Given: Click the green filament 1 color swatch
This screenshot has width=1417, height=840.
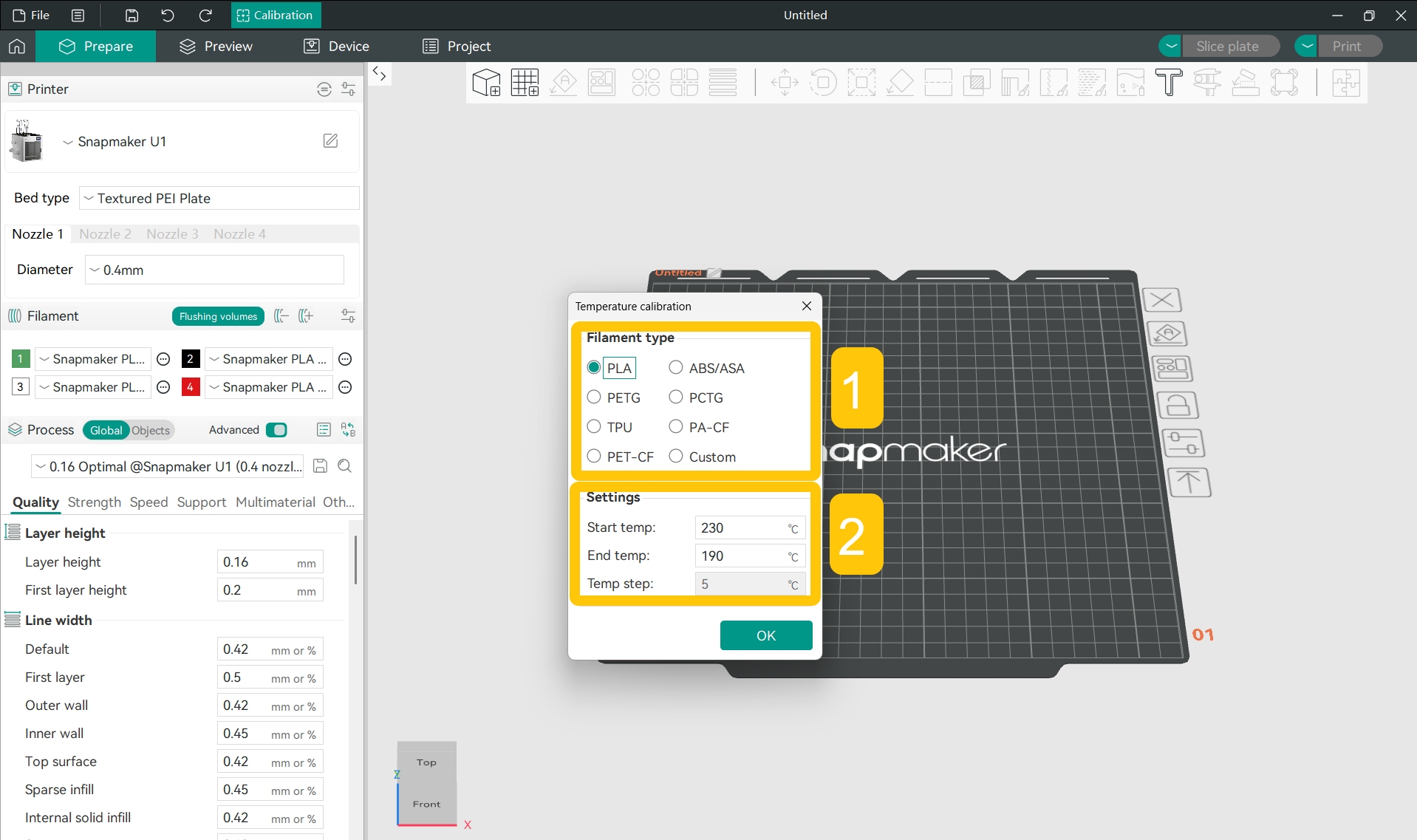Looking at the screenshot, I should click(x=21, y=359).
